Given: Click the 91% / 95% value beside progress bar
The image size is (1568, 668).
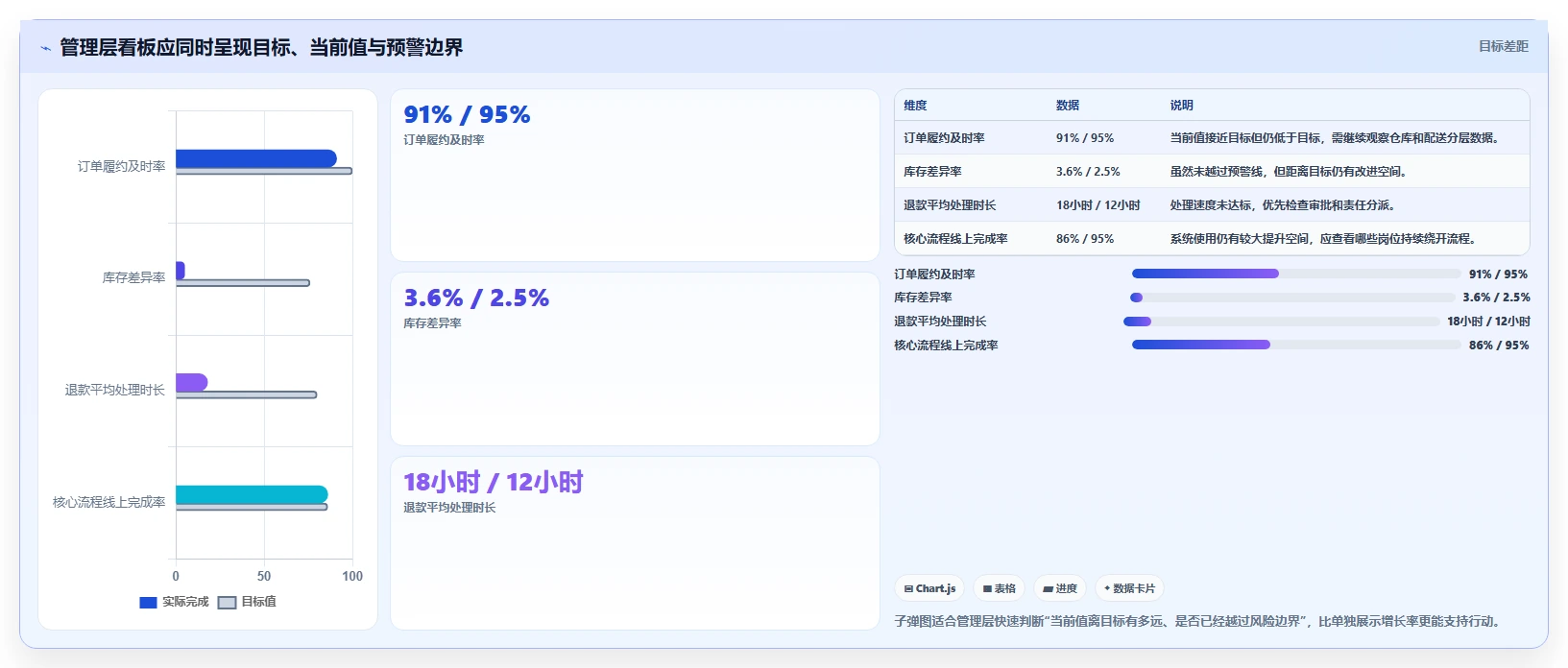Looking at the screenshot, I should pyautogui.click(x=1499, y=274).
